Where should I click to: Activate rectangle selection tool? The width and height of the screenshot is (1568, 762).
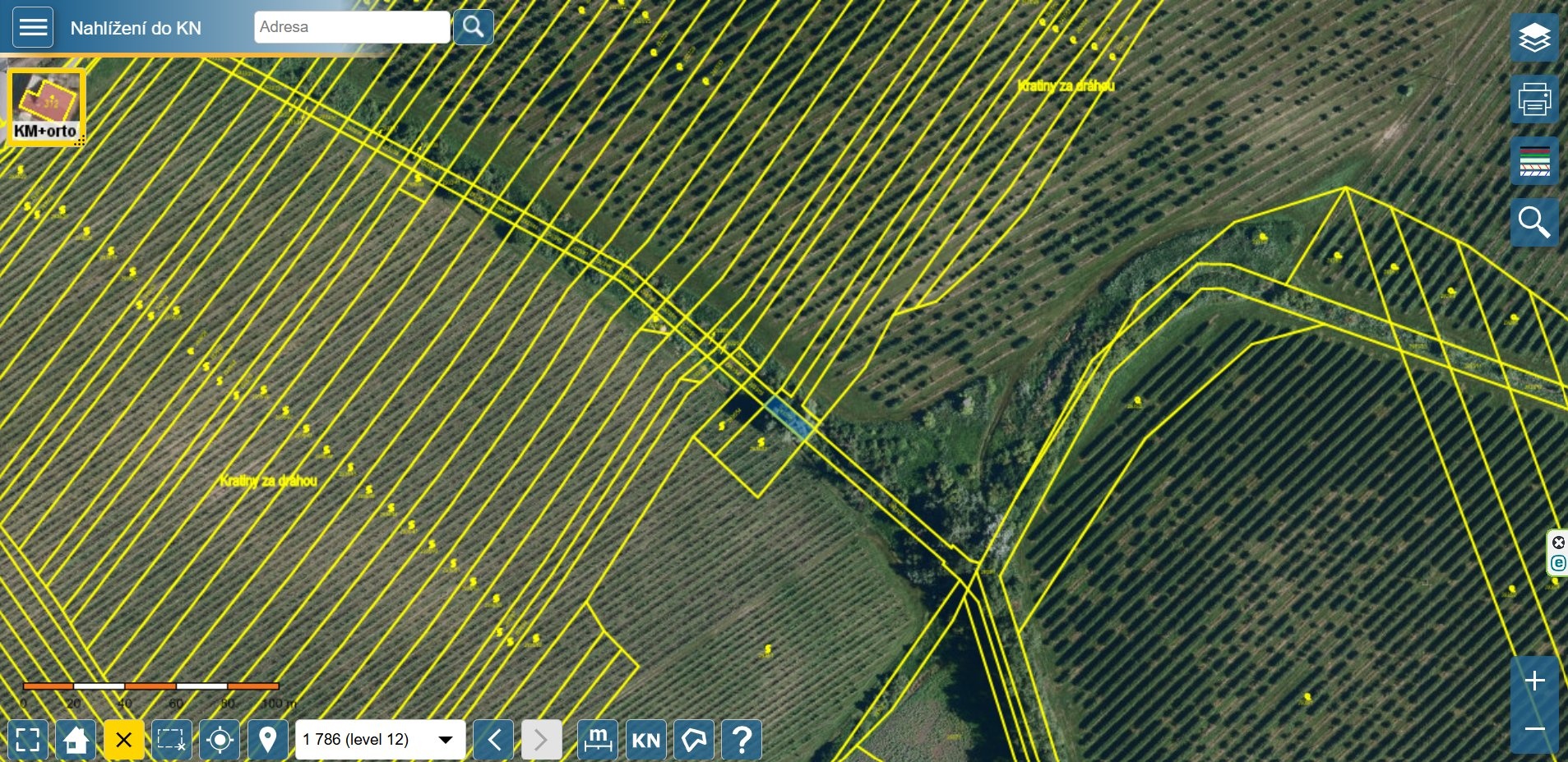[x=171, y=740]
